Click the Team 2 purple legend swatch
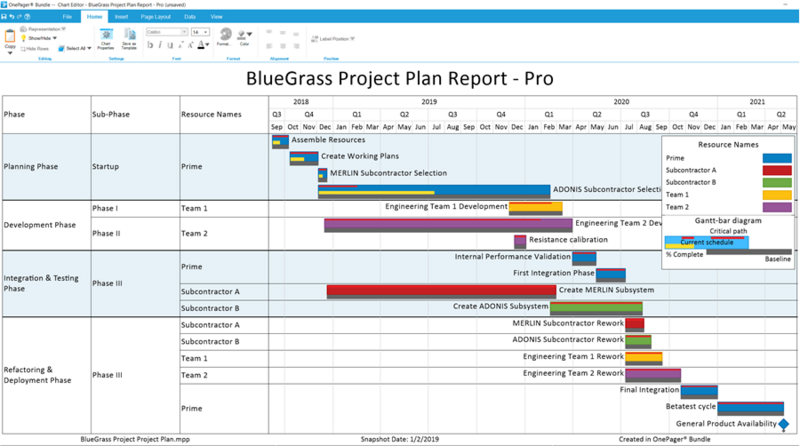 [x=777, y=207]
